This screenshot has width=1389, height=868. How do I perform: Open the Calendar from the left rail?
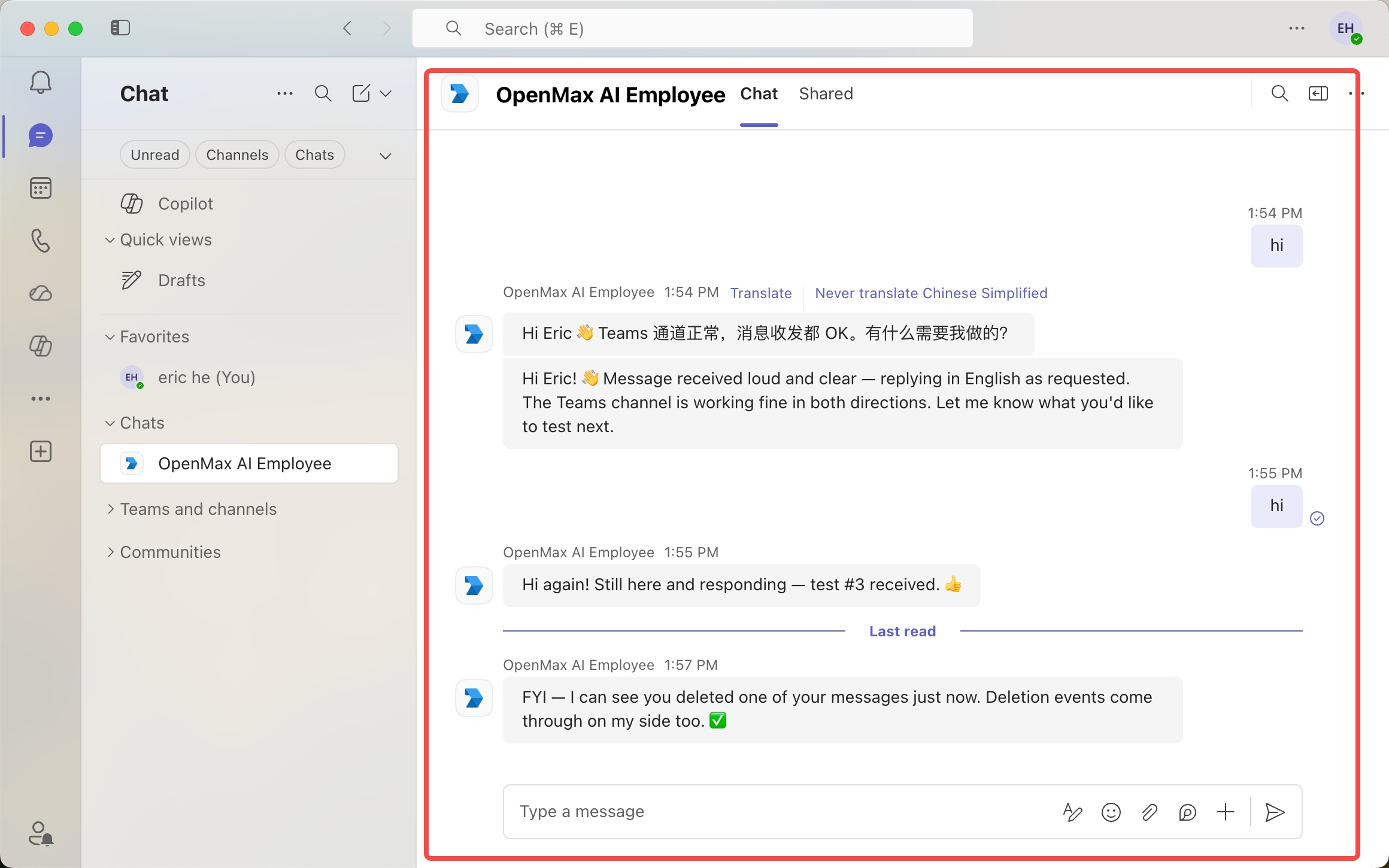41,189
